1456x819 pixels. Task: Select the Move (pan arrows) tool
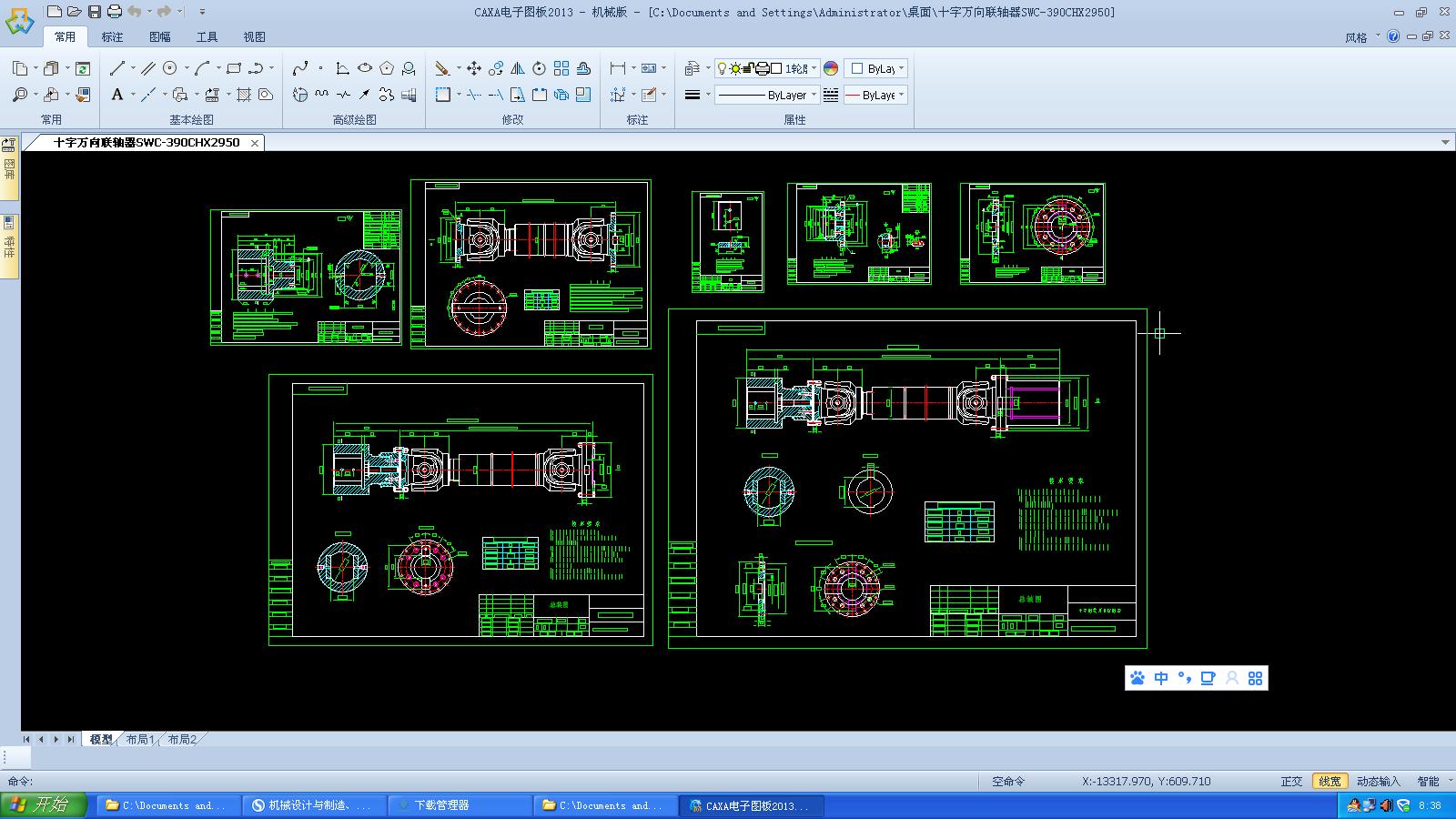(x=473, y=68)
